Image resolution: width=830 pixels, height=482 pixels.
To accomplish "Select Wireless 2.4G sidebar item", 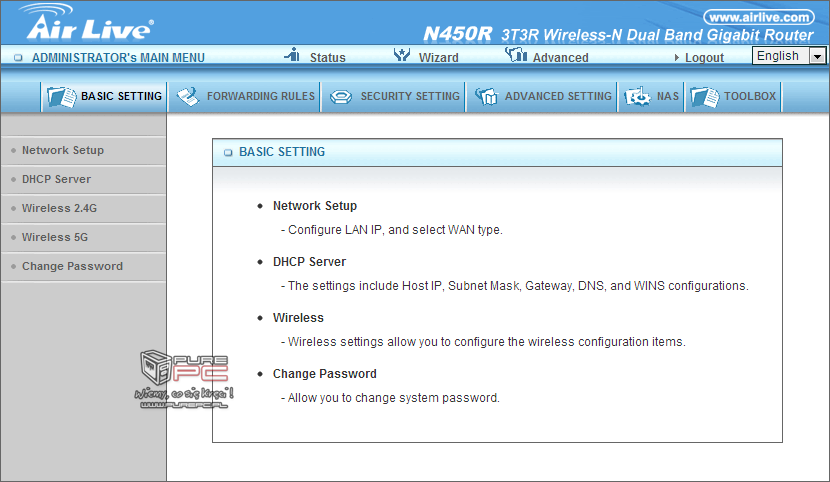I will (x=59, y=208).
